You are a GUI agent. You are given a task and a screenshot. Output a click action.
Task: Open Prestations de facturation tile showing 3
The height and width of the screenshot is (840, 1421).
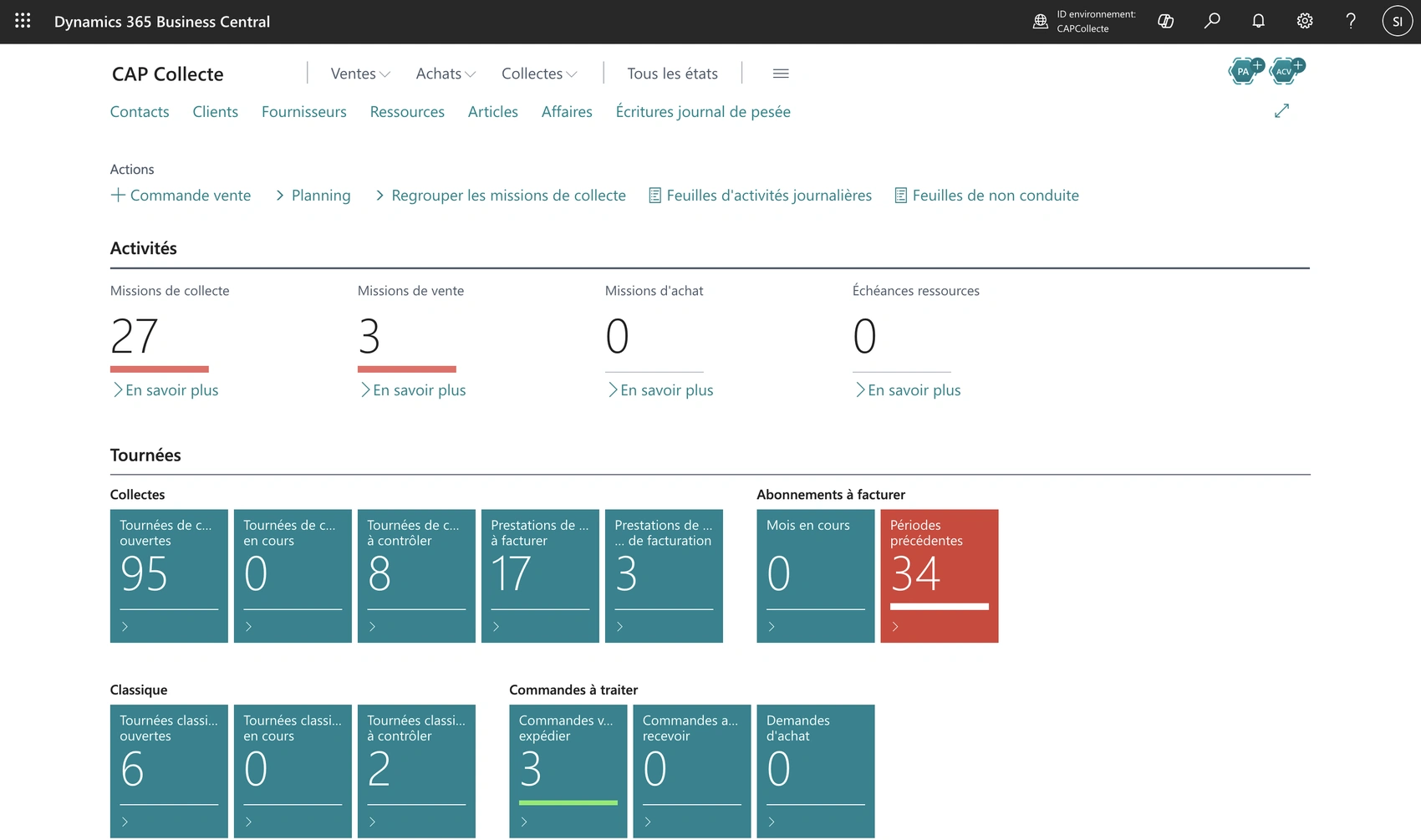tap(664, 576)
